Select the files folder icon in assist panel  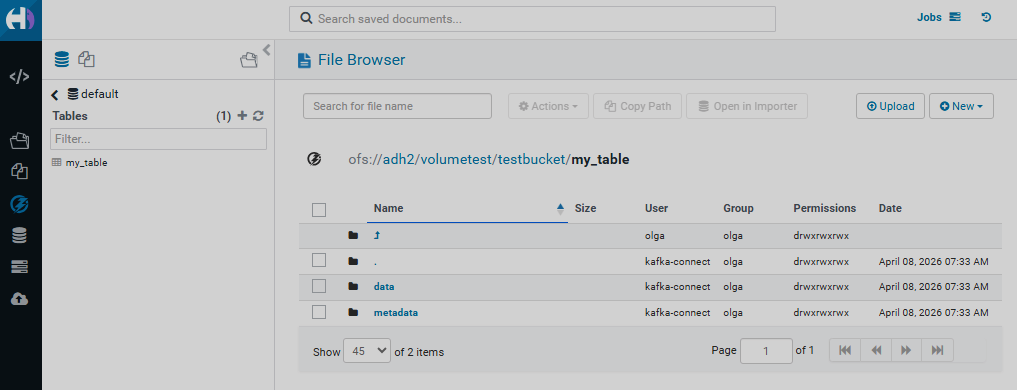(248, 60)
